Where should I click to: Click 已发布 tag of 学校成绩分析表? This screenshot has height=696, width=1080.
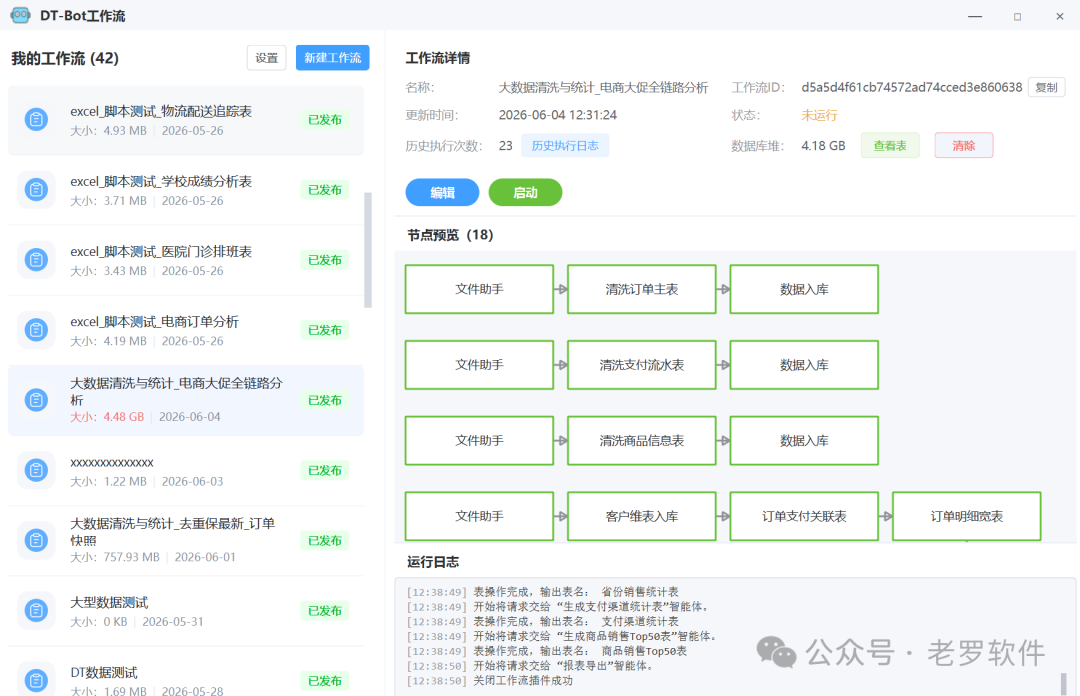(x=324, y=190)
